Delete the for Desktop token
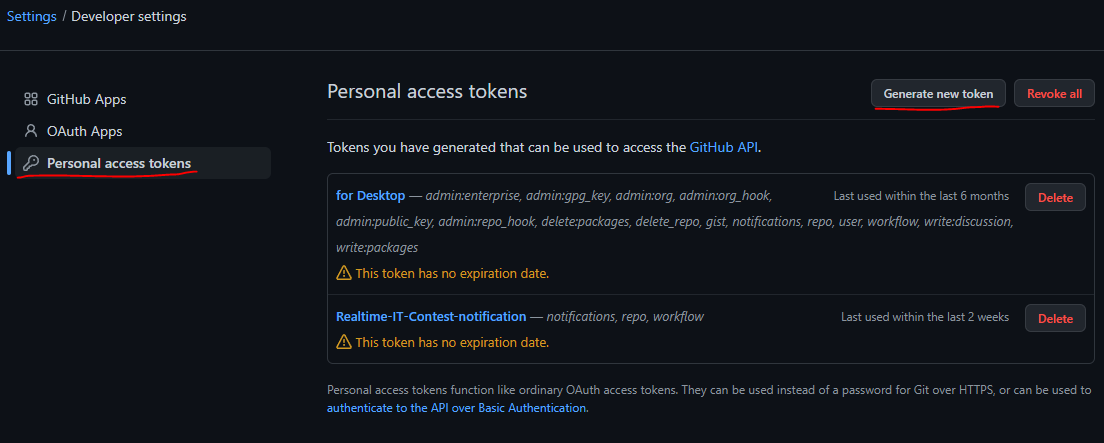The width and height of the screenshot is (1104, 443). 1055,198
